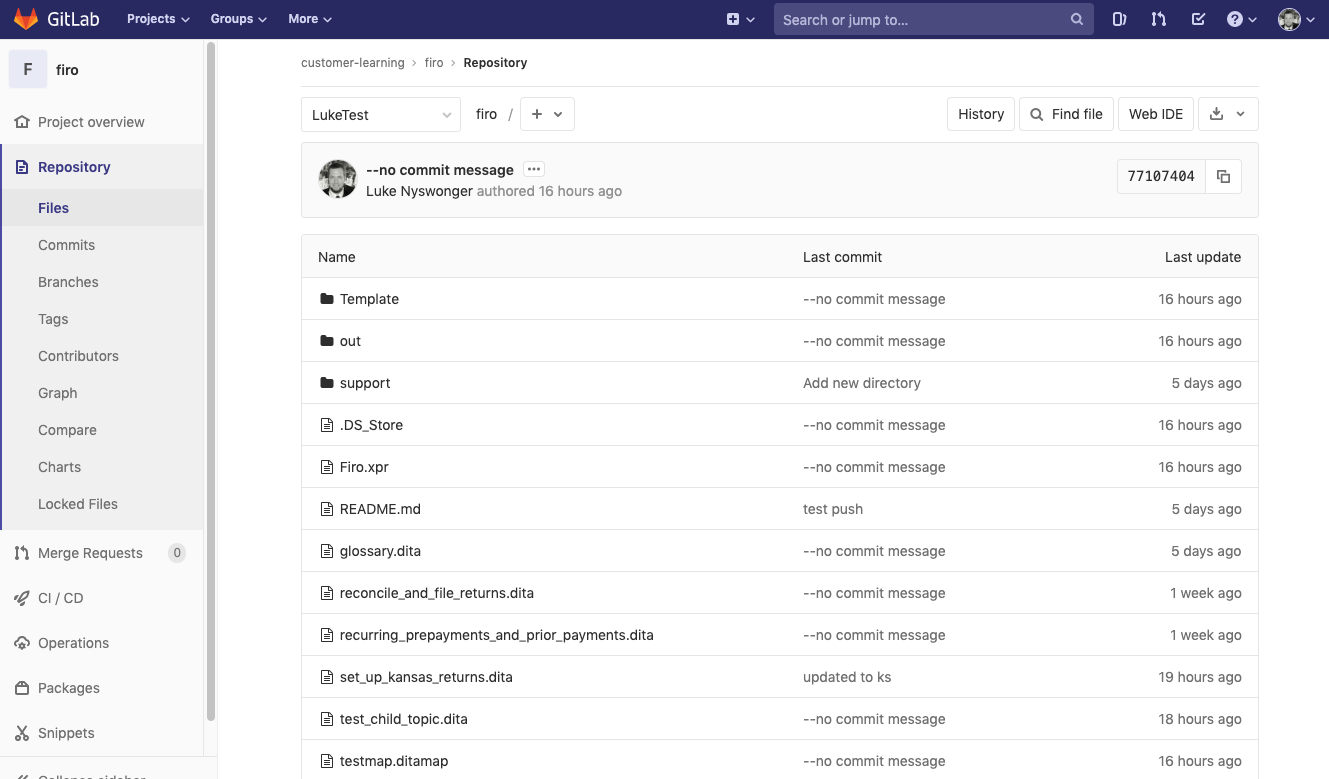Open Merge Requests sidebar item

[90, 553]
